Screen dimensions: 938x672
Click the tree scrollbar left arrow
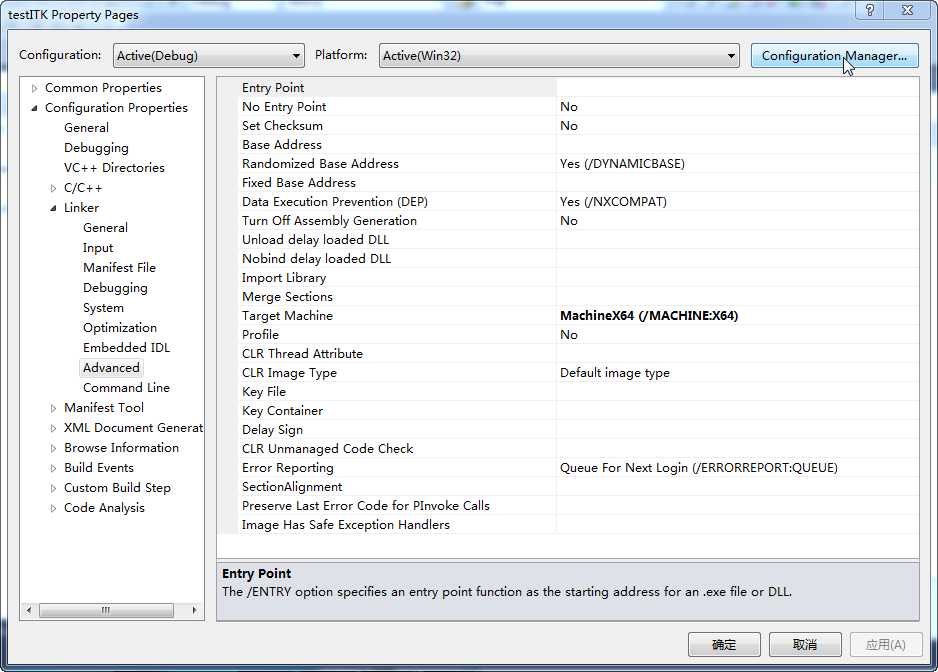tap(29, 610)
